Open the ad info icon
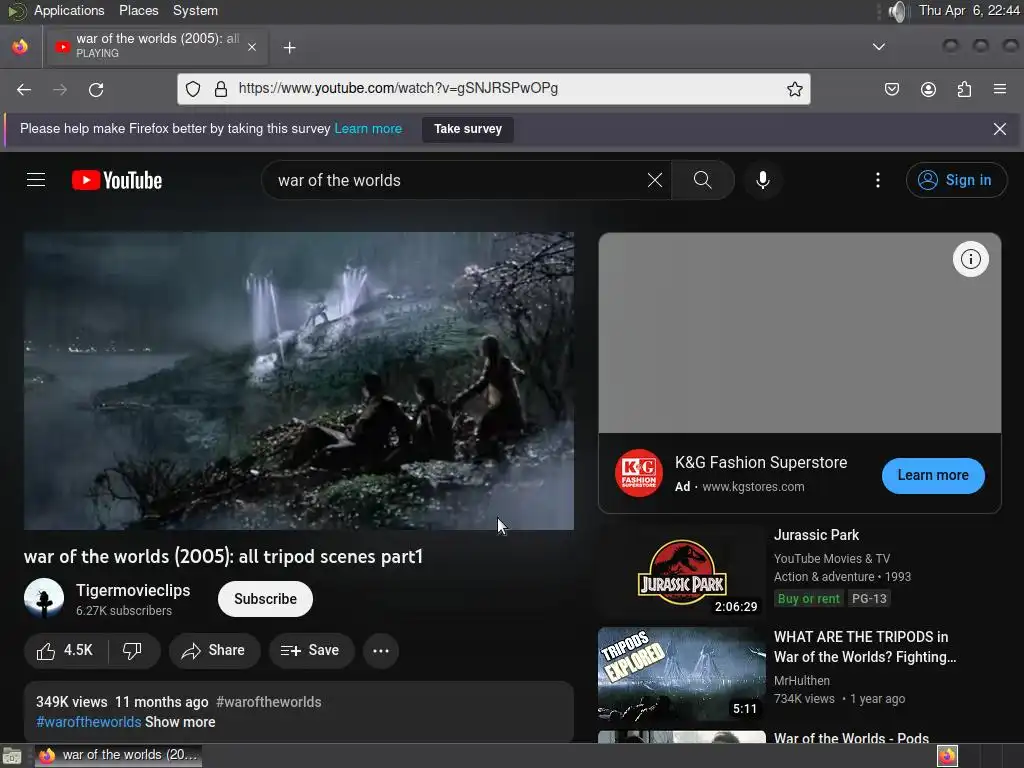1024x768 pixels. (x=970, y=259)
